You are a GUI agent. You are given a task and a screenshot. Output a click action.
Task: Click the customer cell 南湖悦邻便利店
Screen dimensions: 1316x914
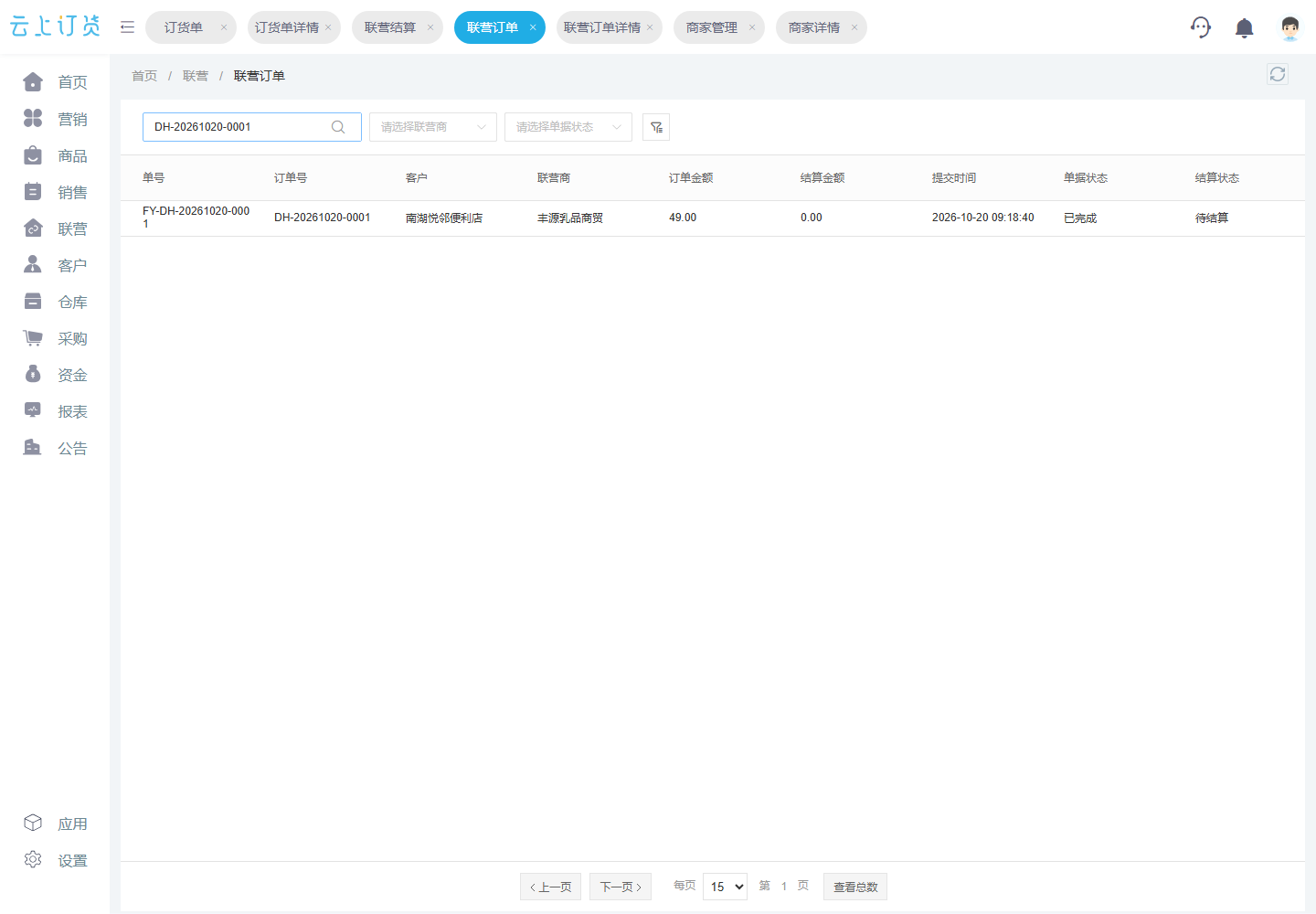coord(444,218)
